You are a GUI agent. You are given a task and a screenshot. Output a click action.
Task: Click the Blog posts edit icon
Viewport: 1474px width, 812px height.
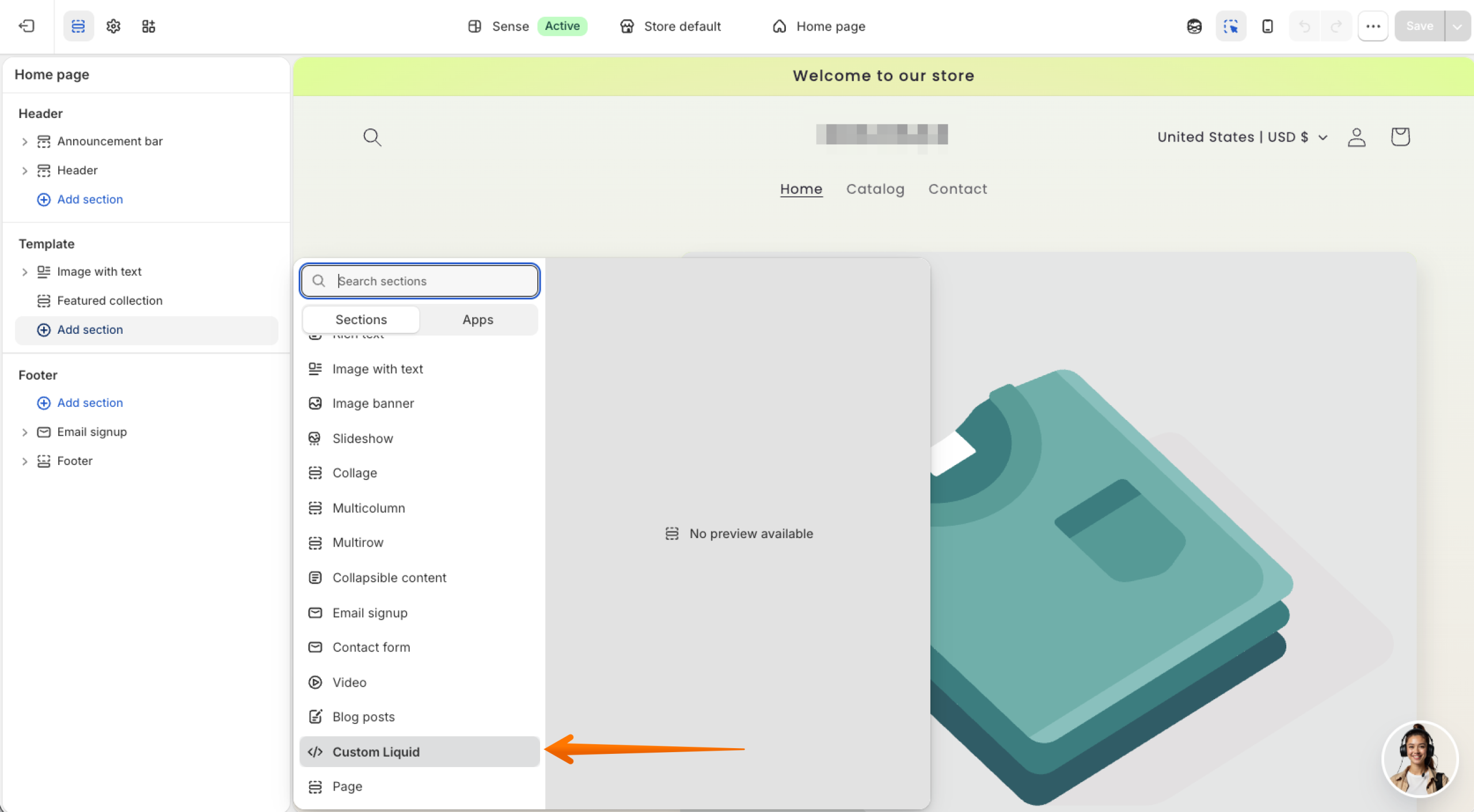315,717
